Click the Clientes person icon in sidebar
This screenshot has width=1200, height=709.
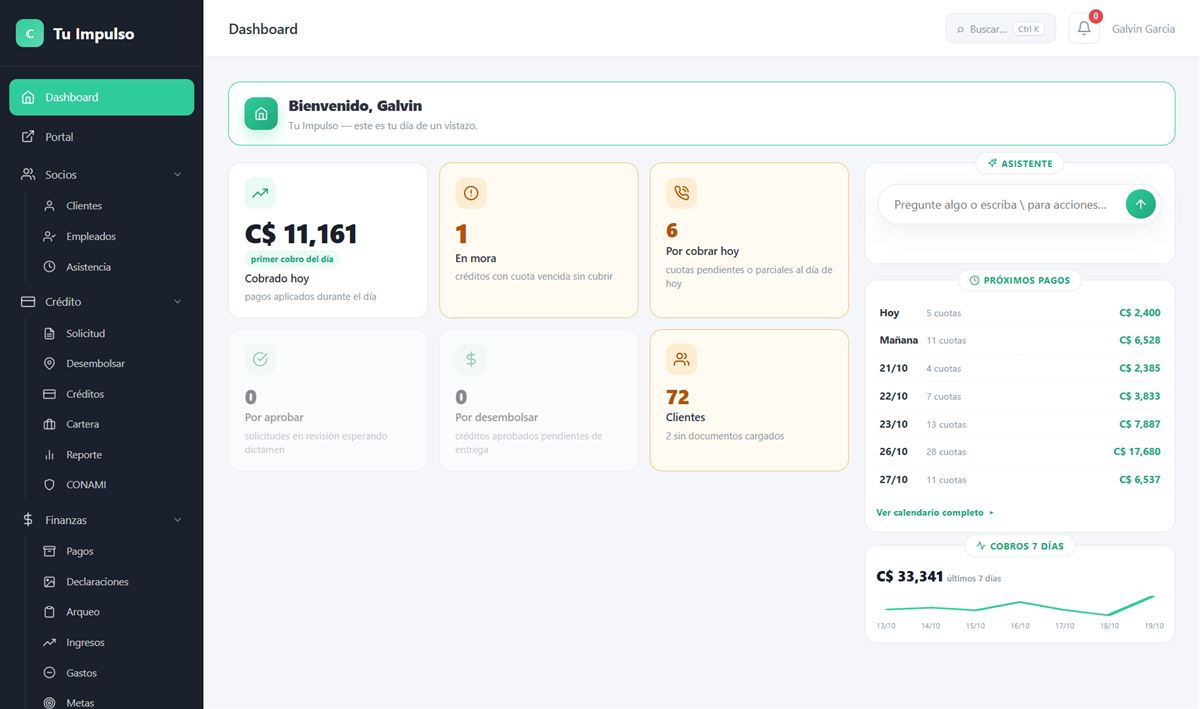pos(49,206)
